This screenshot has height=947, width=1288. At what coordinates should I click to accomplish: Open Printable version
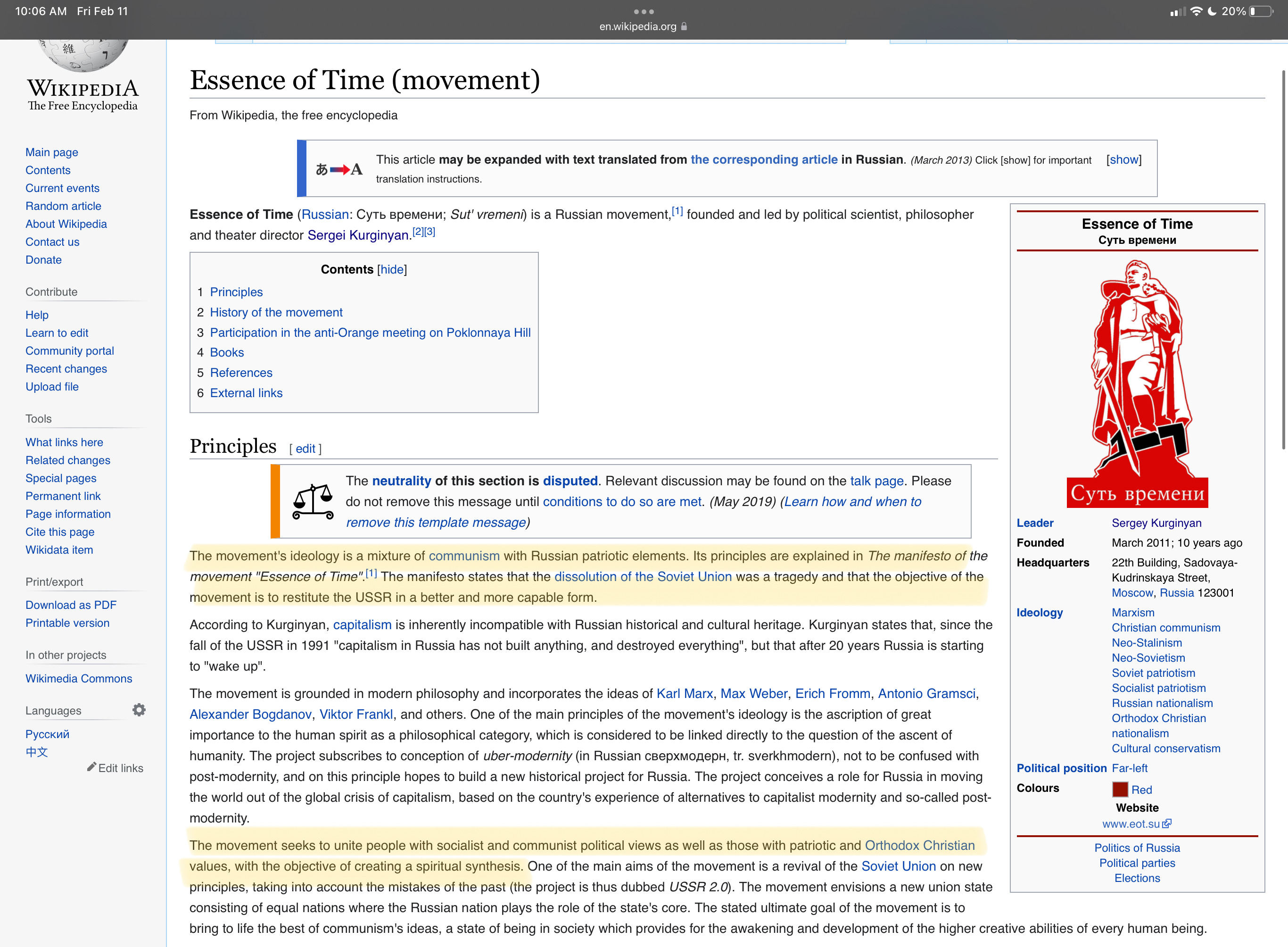point(67,623)
